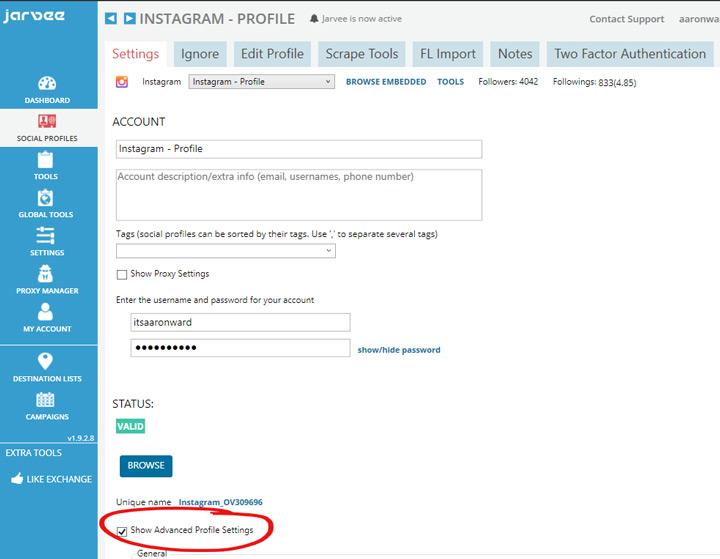
Task: Click the v1.9.2.8 version label
Action: tap(80, 438)
